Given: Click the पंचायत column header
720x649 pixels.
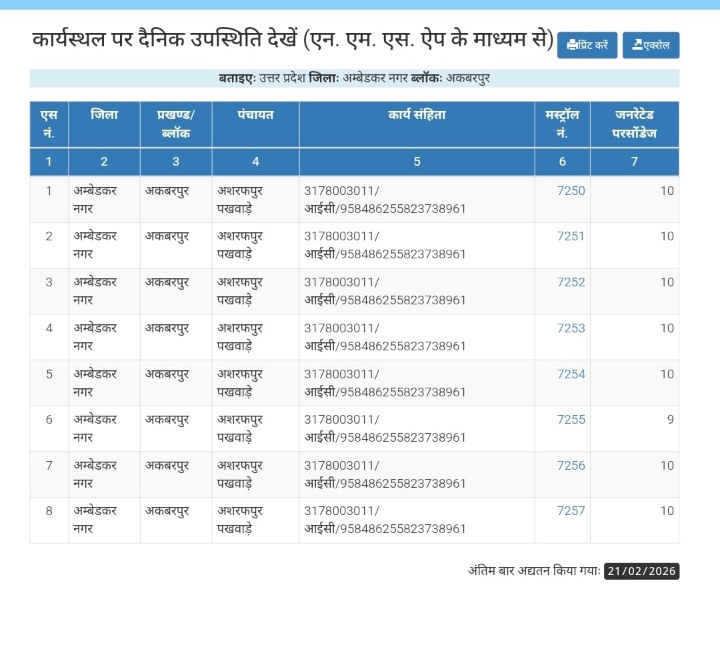Looking at the screenshot, I should click(255, 116).
